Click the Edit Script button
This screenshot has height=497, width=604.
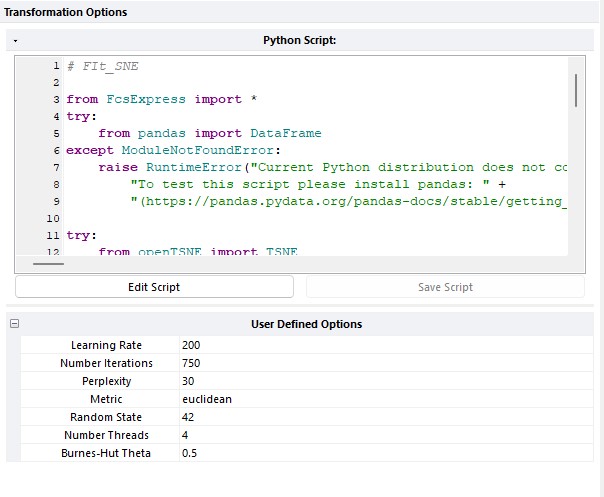pyautogui.click(x=154, y=287)
